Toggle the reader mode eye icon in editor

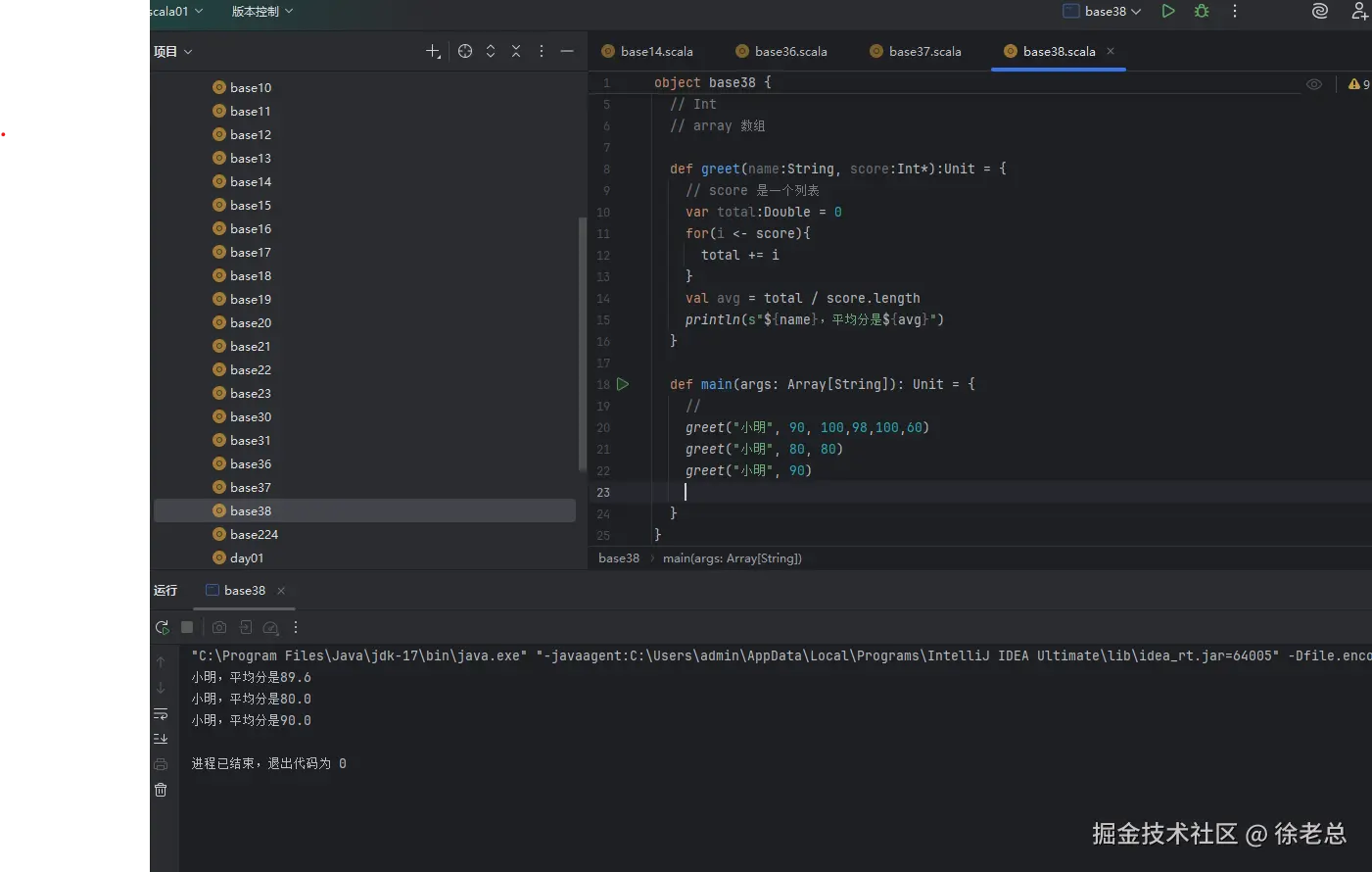click(1314, 84)
